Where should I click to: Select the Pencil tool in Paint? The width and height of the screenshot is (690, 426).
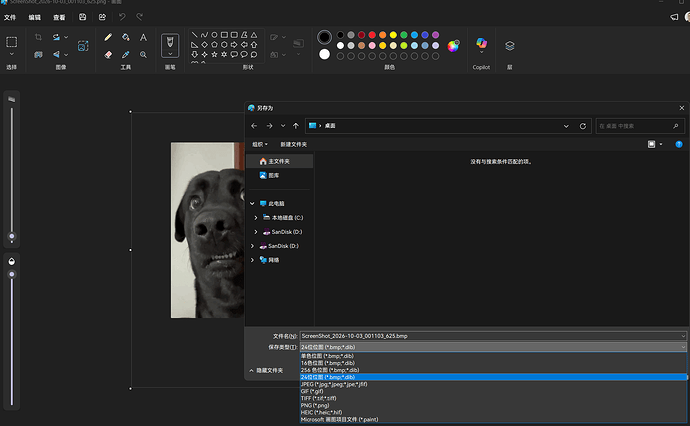point(108,37)
